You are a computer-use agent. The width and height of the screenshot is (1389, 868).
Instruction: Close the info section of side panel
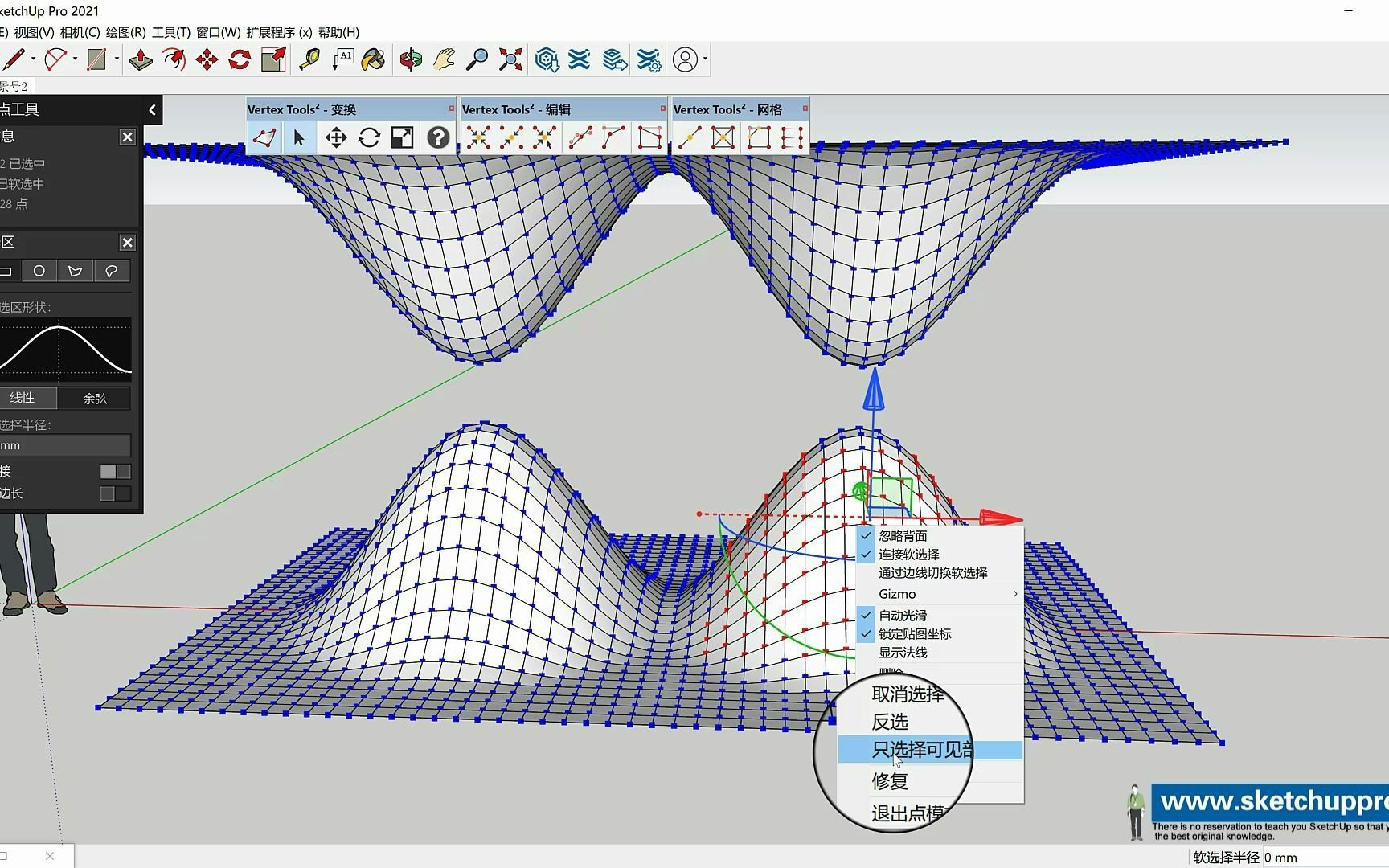pyautogui.click(x=127, y=137)
